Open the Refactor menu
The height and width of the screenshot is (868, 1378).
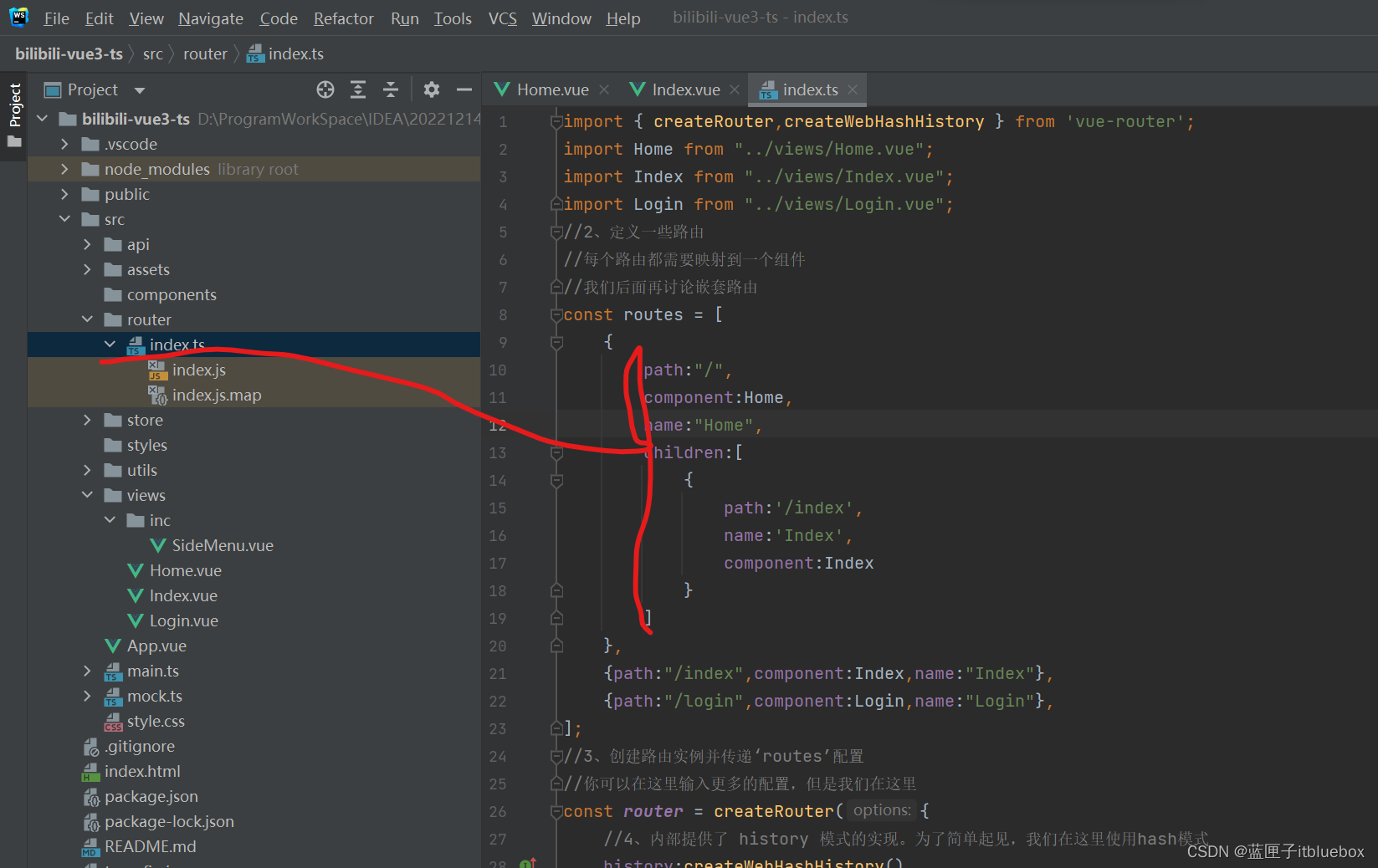343,18
